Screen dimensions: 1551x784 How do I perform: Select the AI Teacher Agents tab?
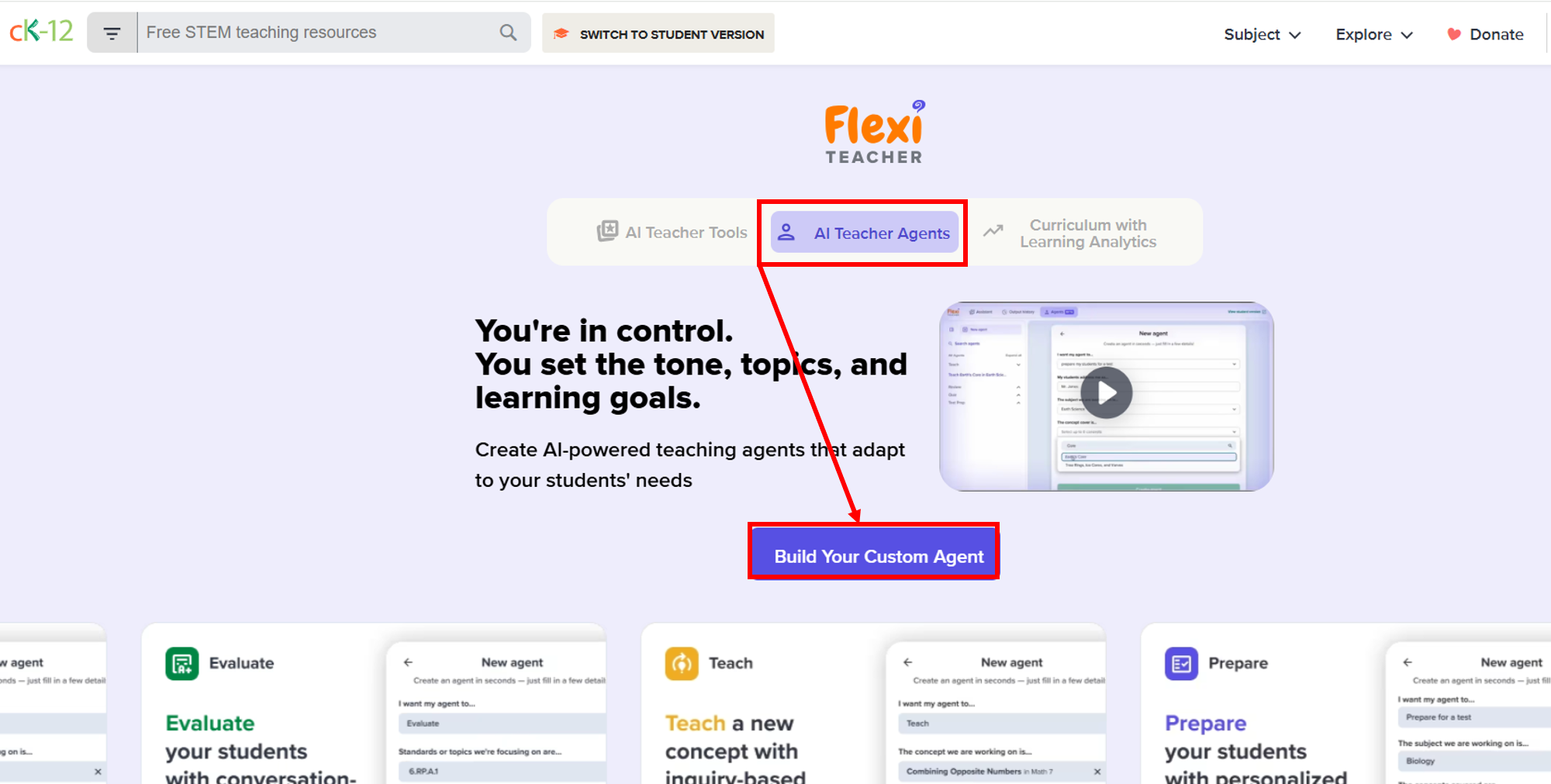tap(865, 233)
